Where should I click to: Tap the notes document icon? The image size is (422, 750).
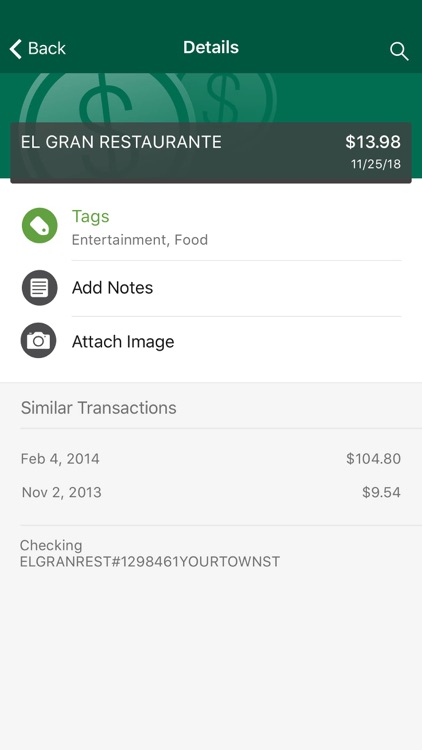[40, 287]
